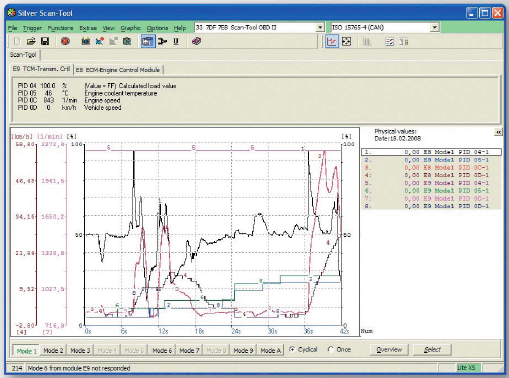Collapse the physical values panel arrow
509x378 pixels.
[498, 132]
